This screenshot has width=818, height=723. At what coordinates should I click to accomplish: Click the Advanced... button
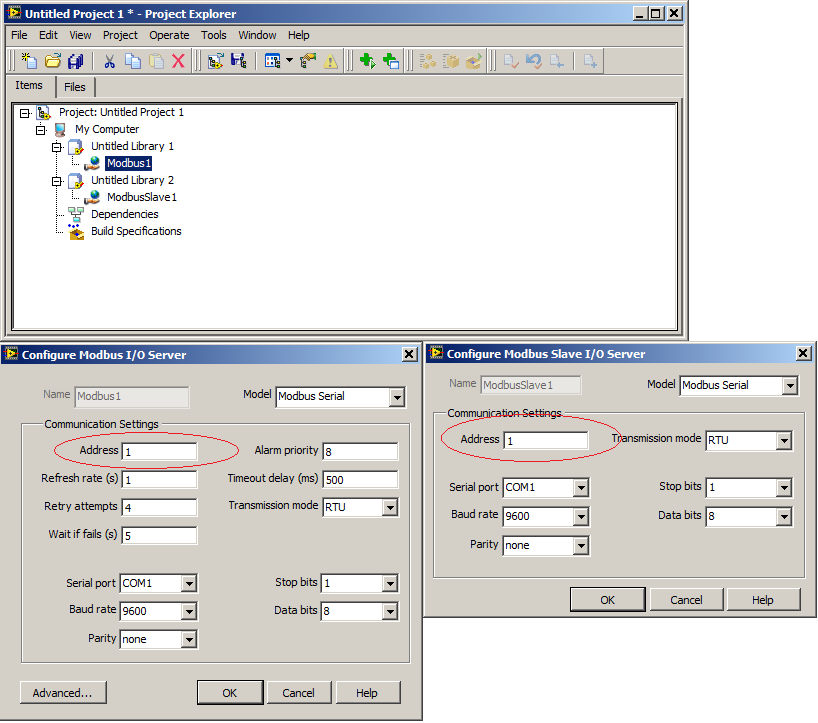point(63,693)
